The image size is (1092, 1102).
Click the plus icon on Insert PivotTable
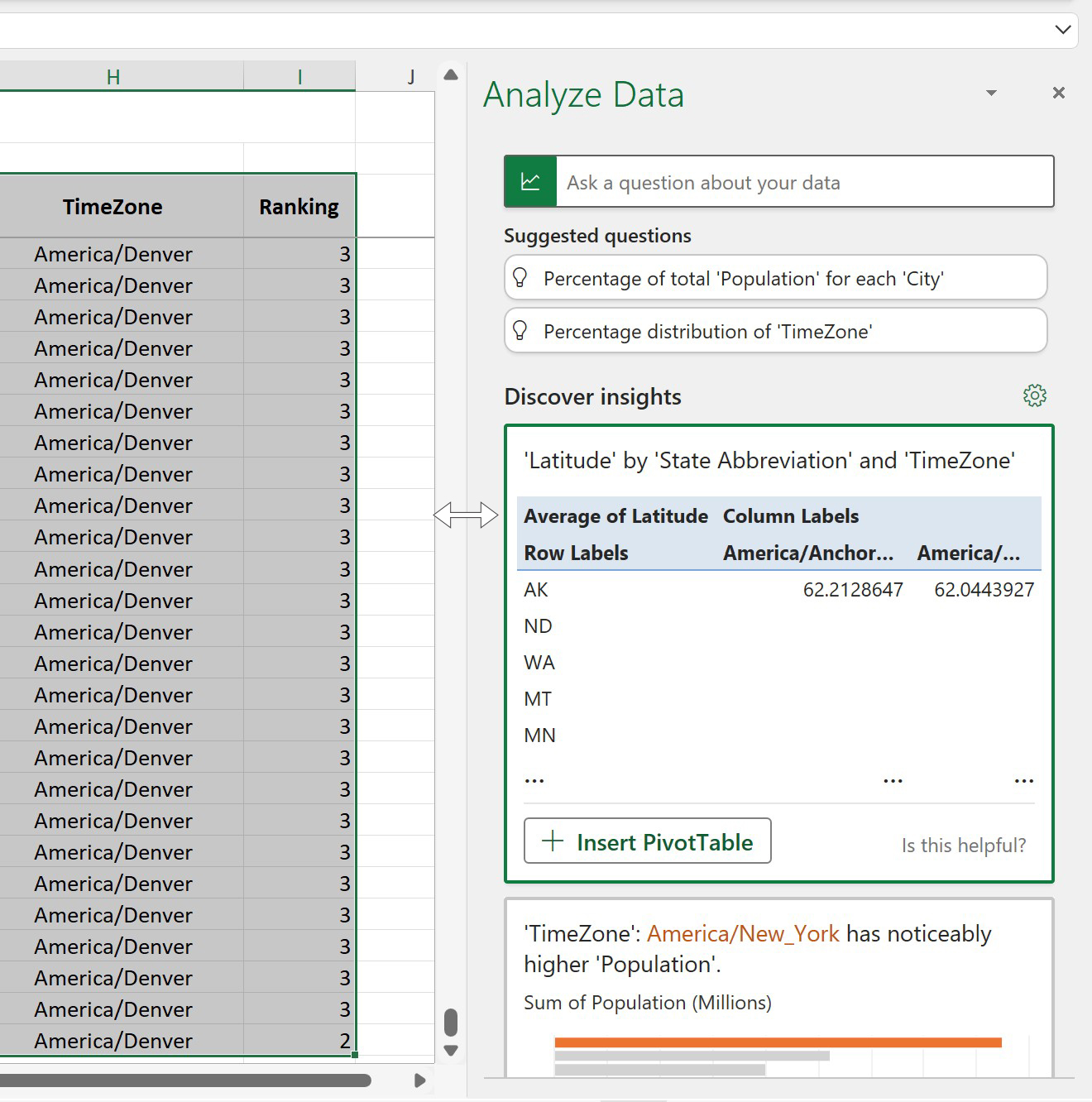tap(552, 841)
